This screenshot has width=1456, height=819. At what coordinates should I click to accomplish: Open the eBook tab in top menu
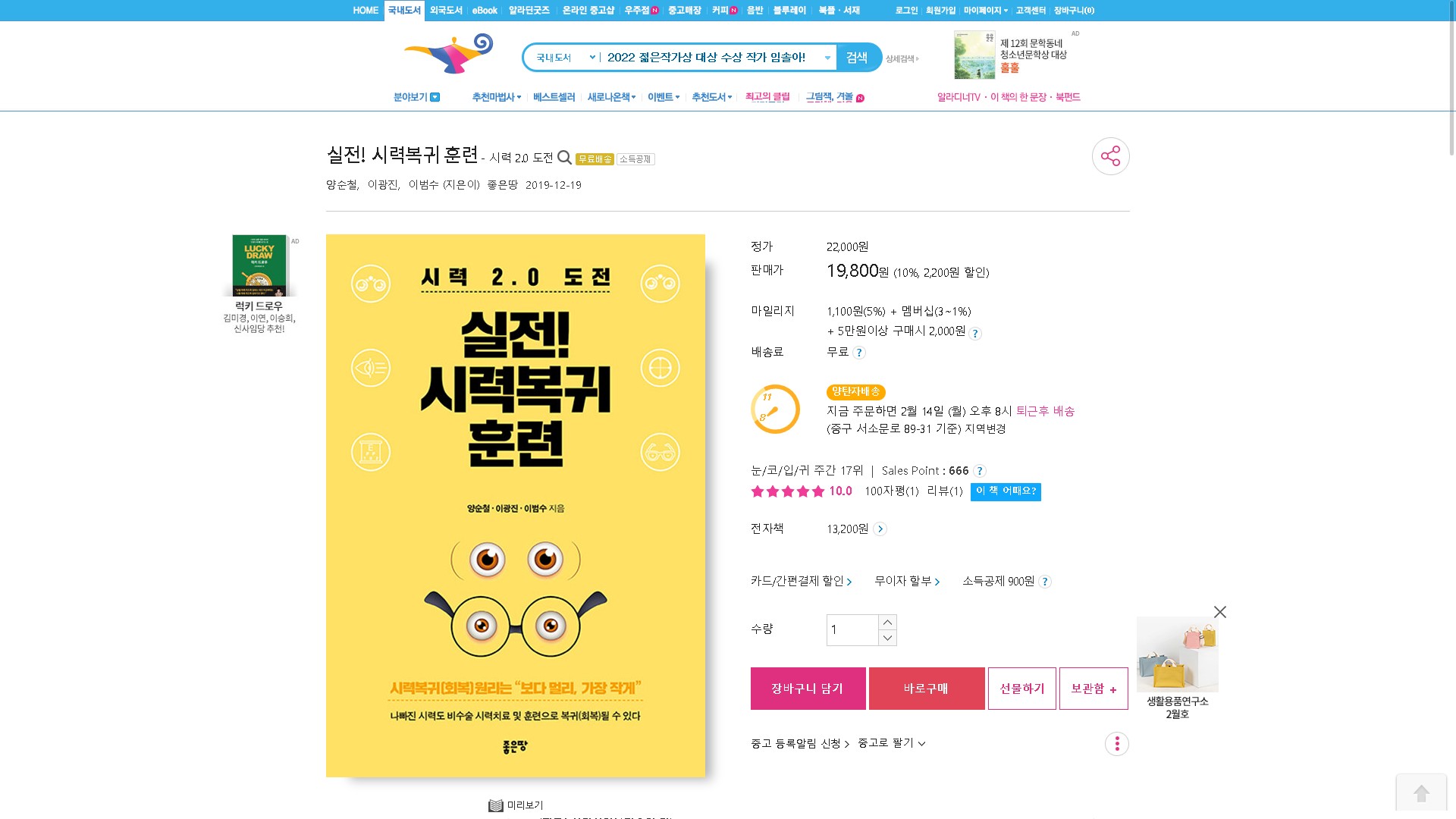pyautogui.click(x=485, y=11)
